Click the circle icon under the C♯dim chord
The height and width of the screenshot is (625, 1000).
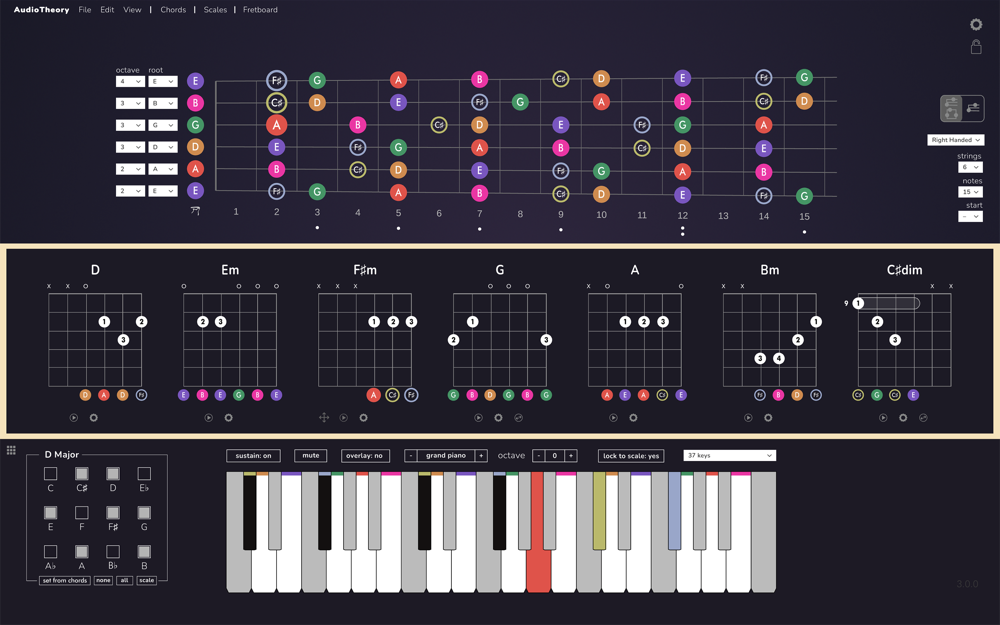coord(903,418)
